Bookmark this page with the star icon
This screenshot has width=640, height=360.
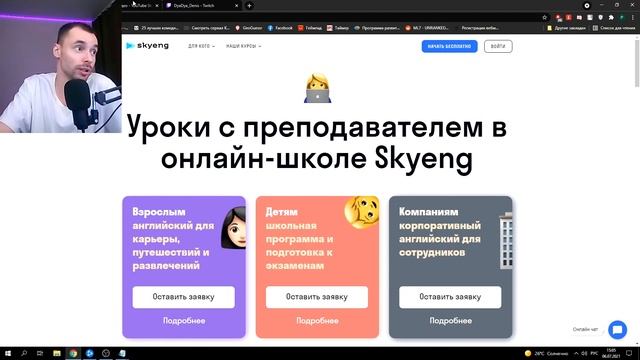pos(544,18)
